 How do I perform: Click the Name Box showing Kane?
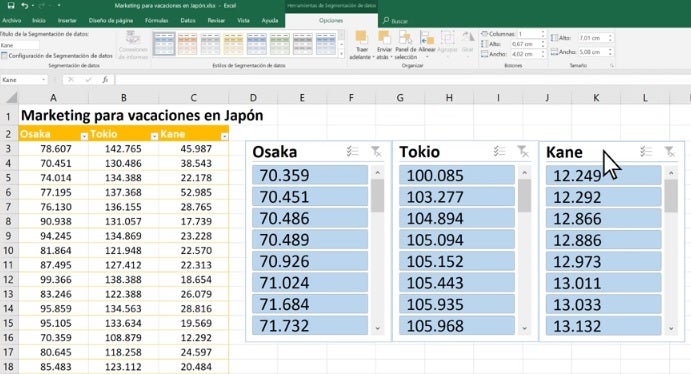click(x=24, y=80)
